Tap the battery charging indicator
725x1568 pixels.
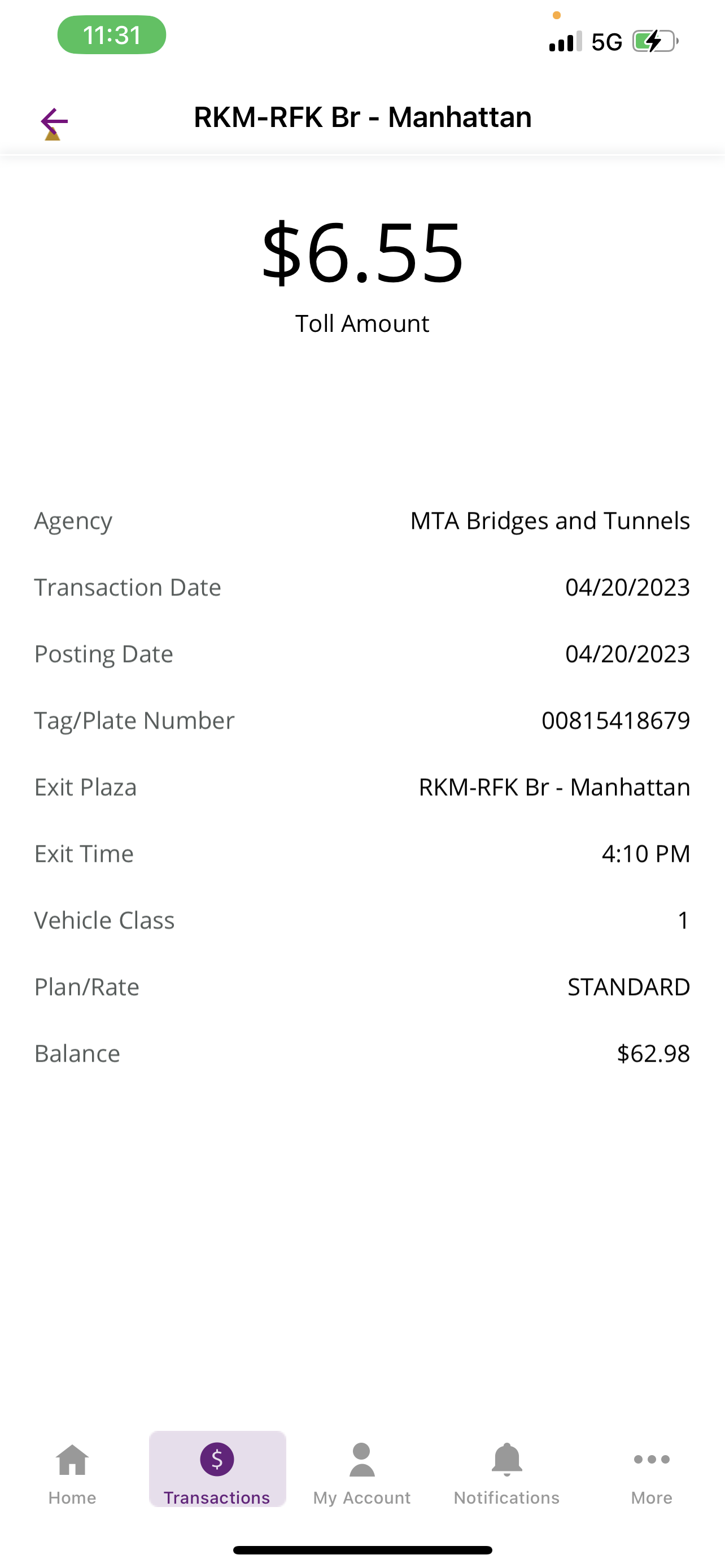[x=655, y=41]
